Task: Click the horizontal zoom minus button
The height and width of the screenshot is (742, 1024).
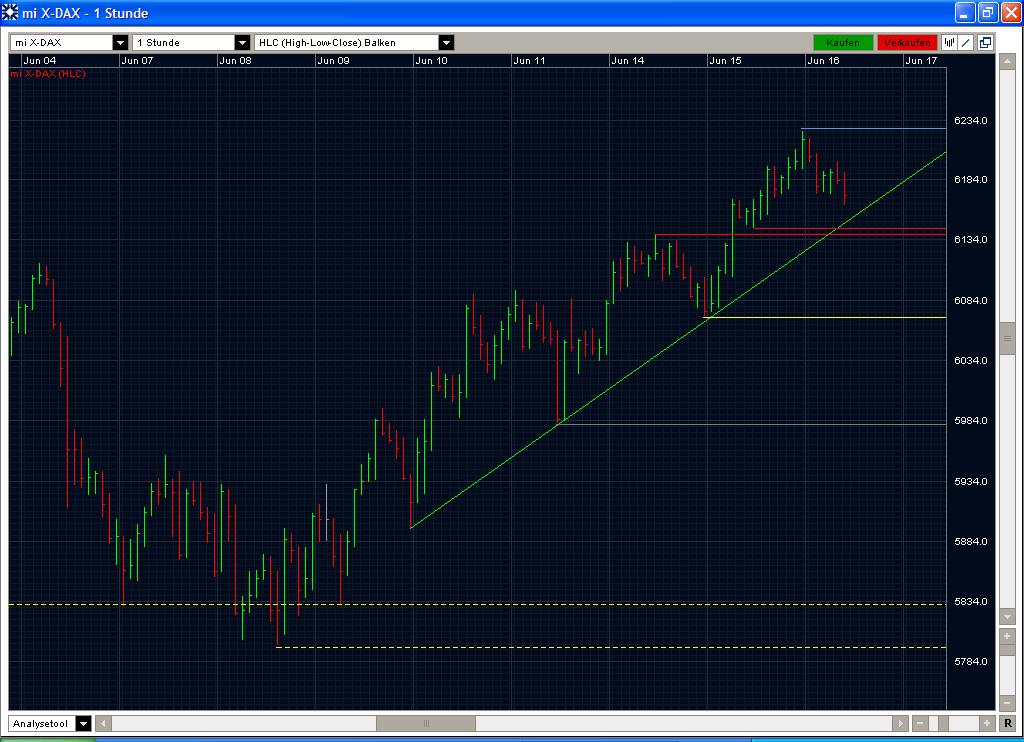Action: pyautogui.click(x=920, y=723)
